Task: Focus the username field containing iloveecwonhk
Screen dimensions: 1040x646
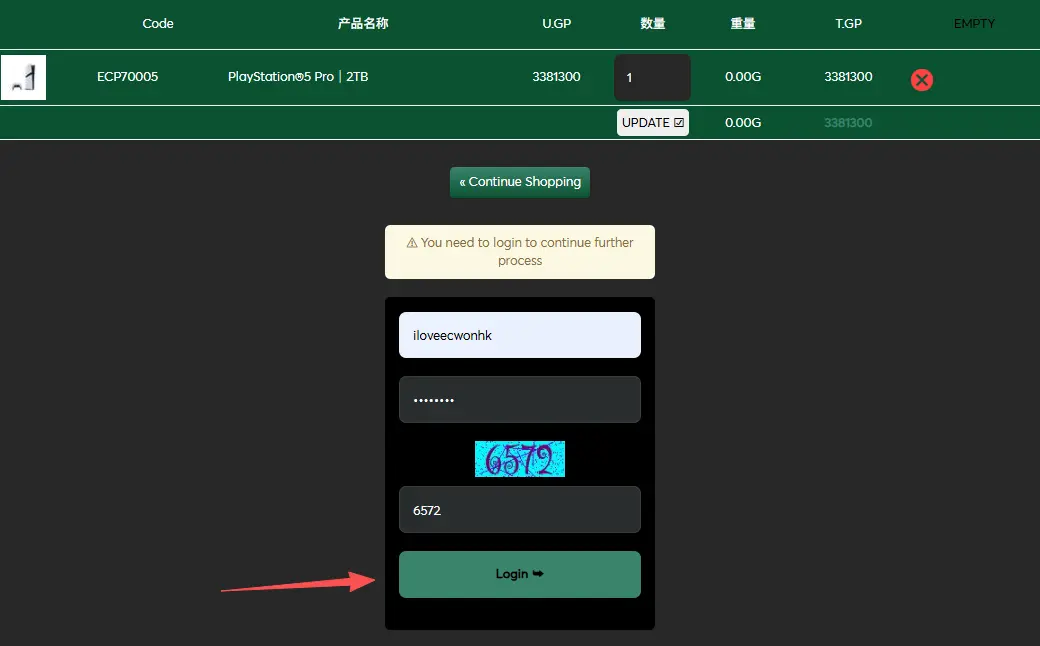Action: pos(520,335)
